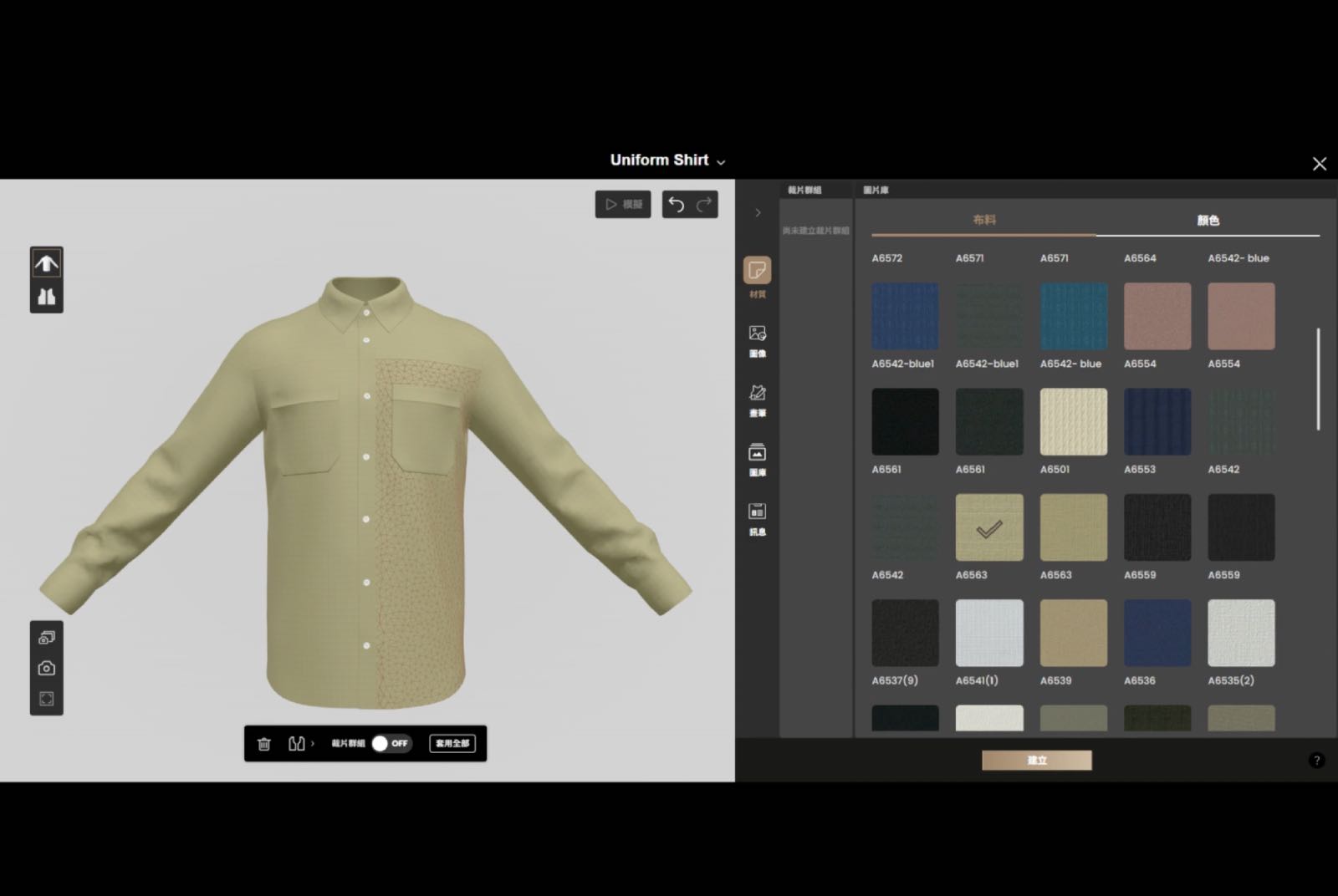Delete selection with the trash icon
This screenshot has width=1338, height=896.
point(264,744)
